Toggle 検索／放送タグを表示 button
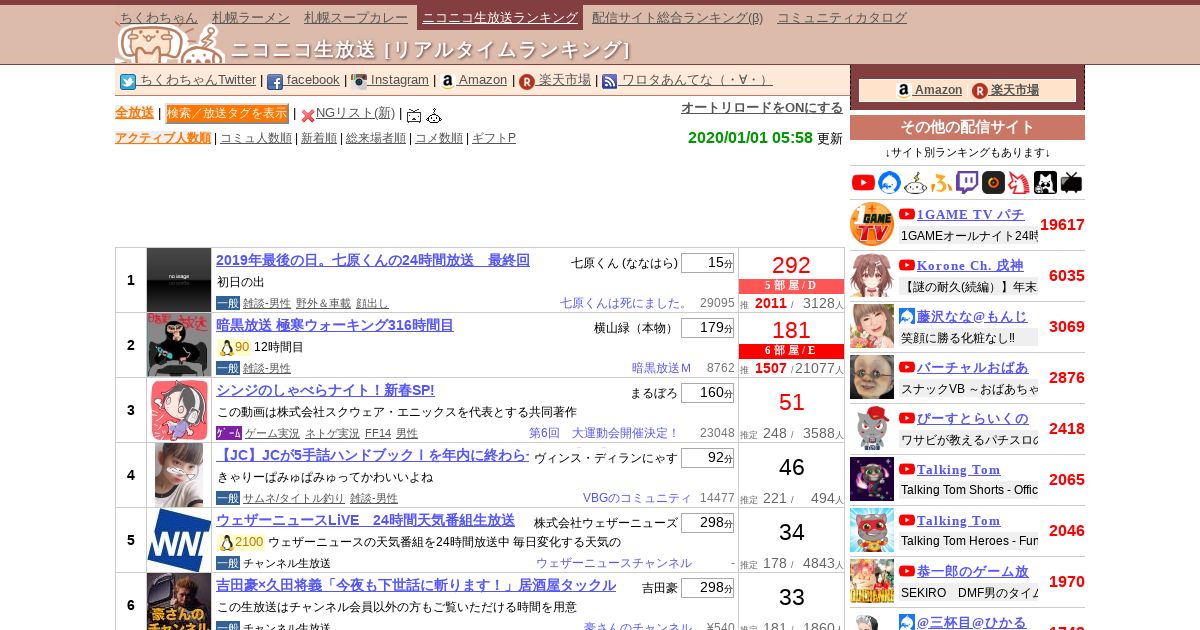This screenshot has height=630, width=1200. [227, 113]
